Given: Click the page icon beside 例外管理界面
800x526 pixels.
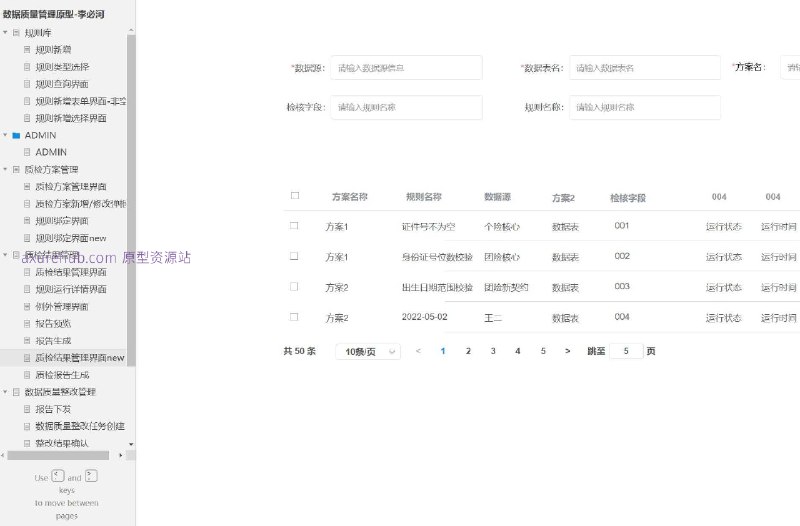Looking at the screenshot, I should (27, 307).
